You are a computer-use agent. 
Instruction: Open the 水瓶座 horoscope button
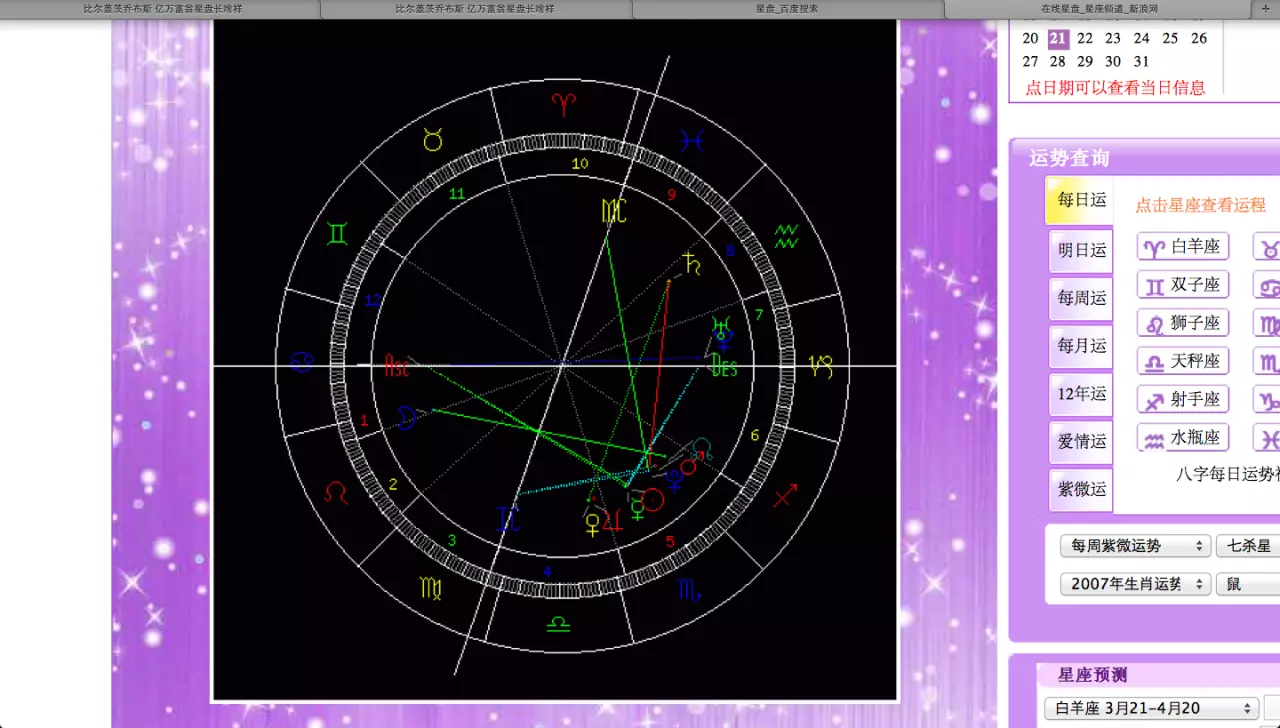pyautogui.click(x=1183, y=437)
